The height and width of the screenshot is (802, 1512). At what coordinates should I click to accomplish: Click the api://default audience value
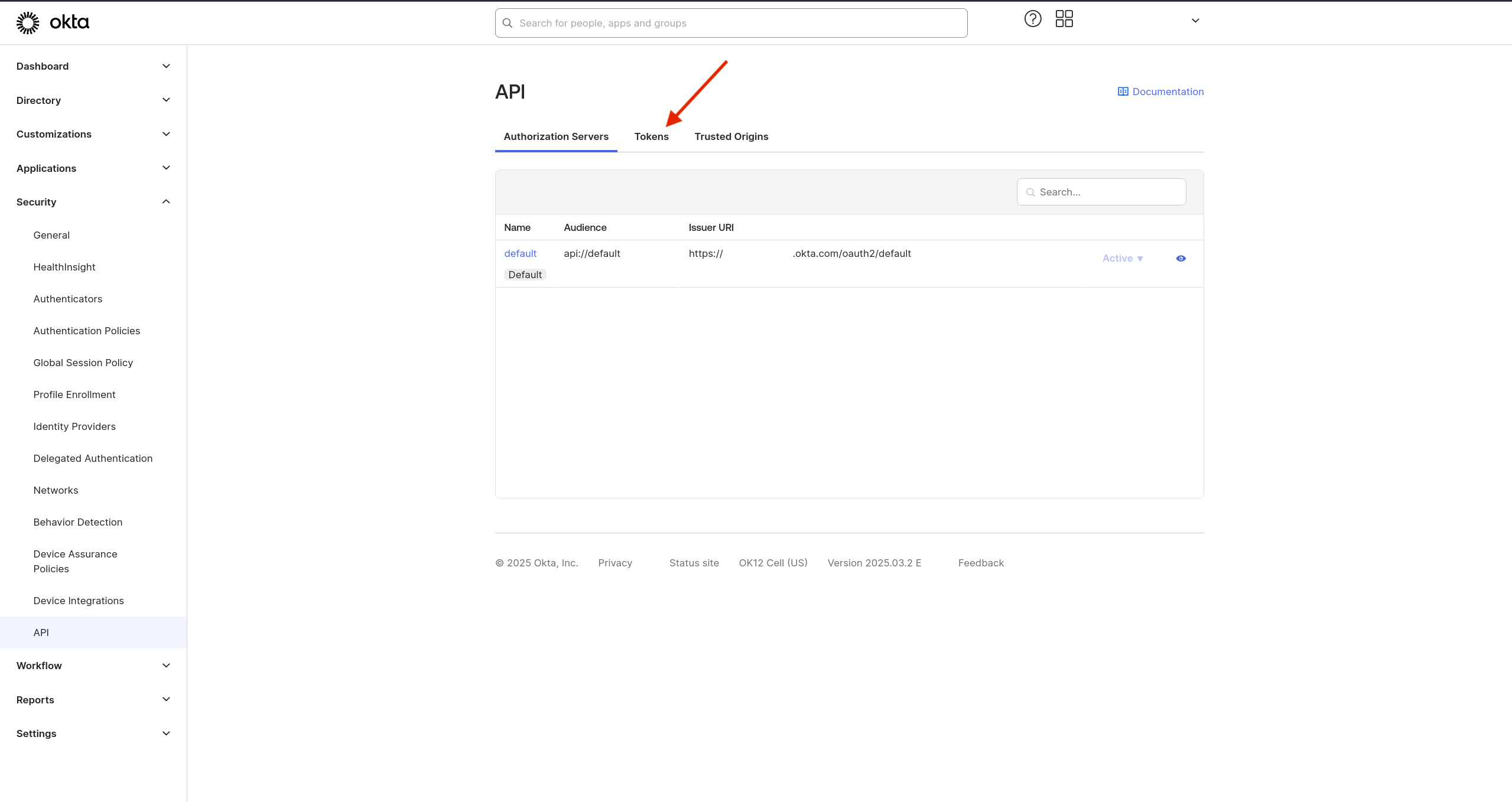pyautogui.click(x=592, y=253)
